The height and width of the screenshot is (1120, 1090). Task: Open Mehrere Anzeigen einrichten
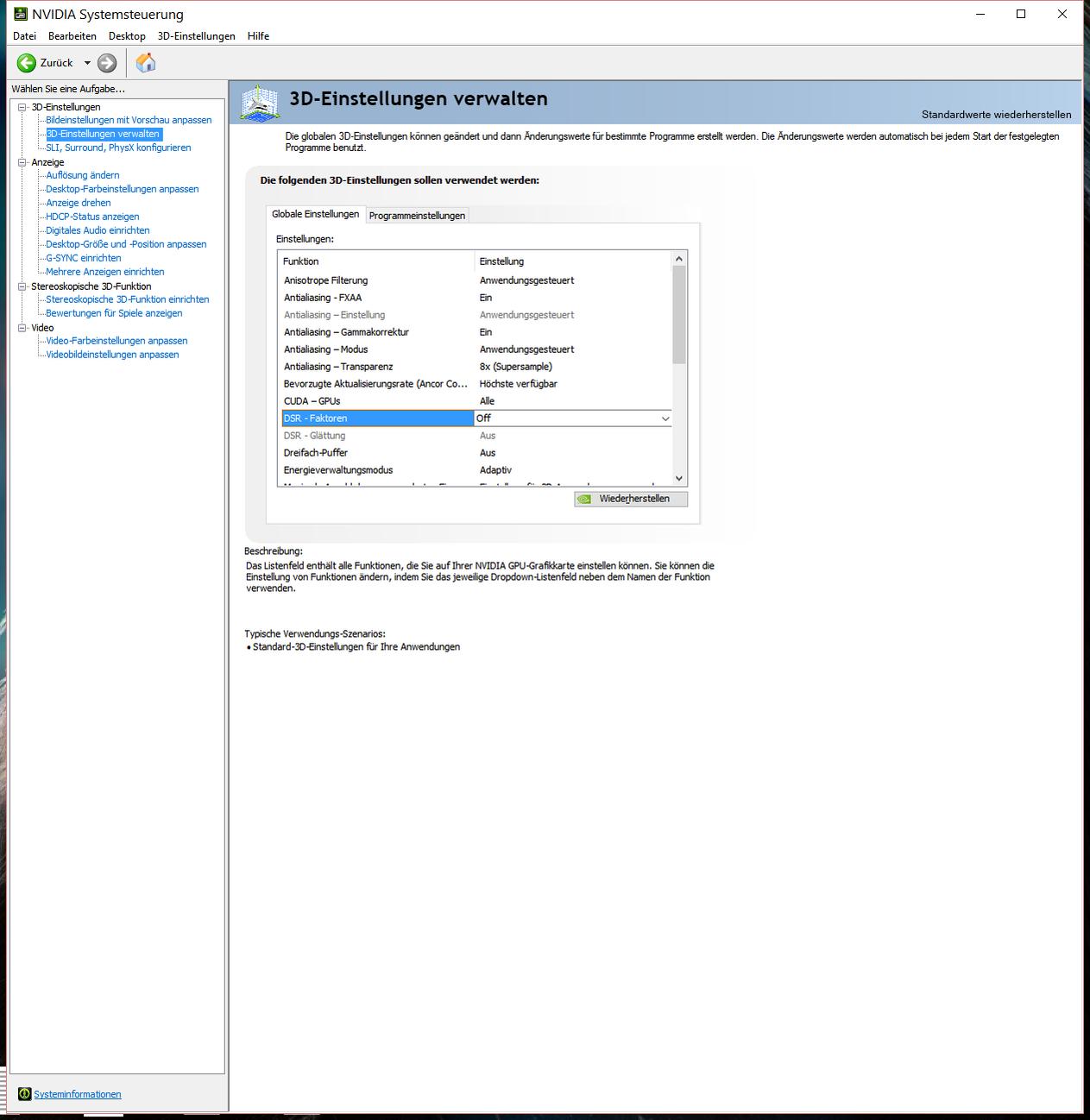pos(105,272)
